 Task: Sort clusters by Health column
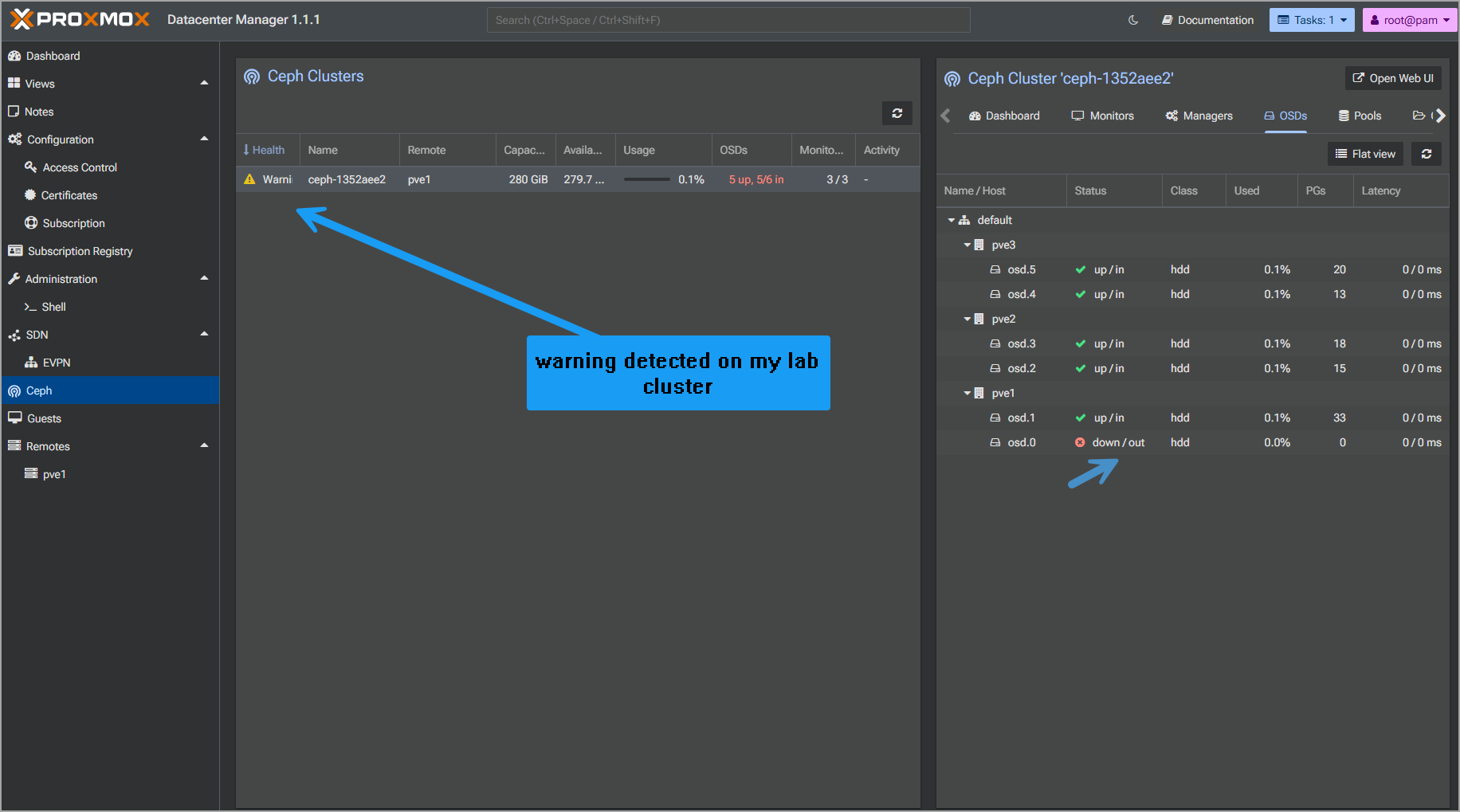pyautogui.click(x=268, y=150)
